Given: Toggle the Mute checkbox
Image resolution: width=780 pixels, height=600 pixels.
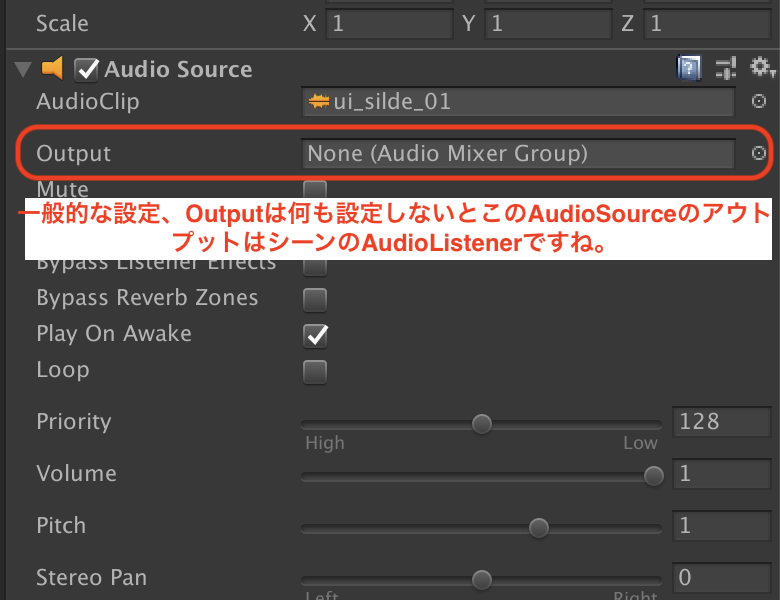Looking at the screenshot, I should [315, 190].
